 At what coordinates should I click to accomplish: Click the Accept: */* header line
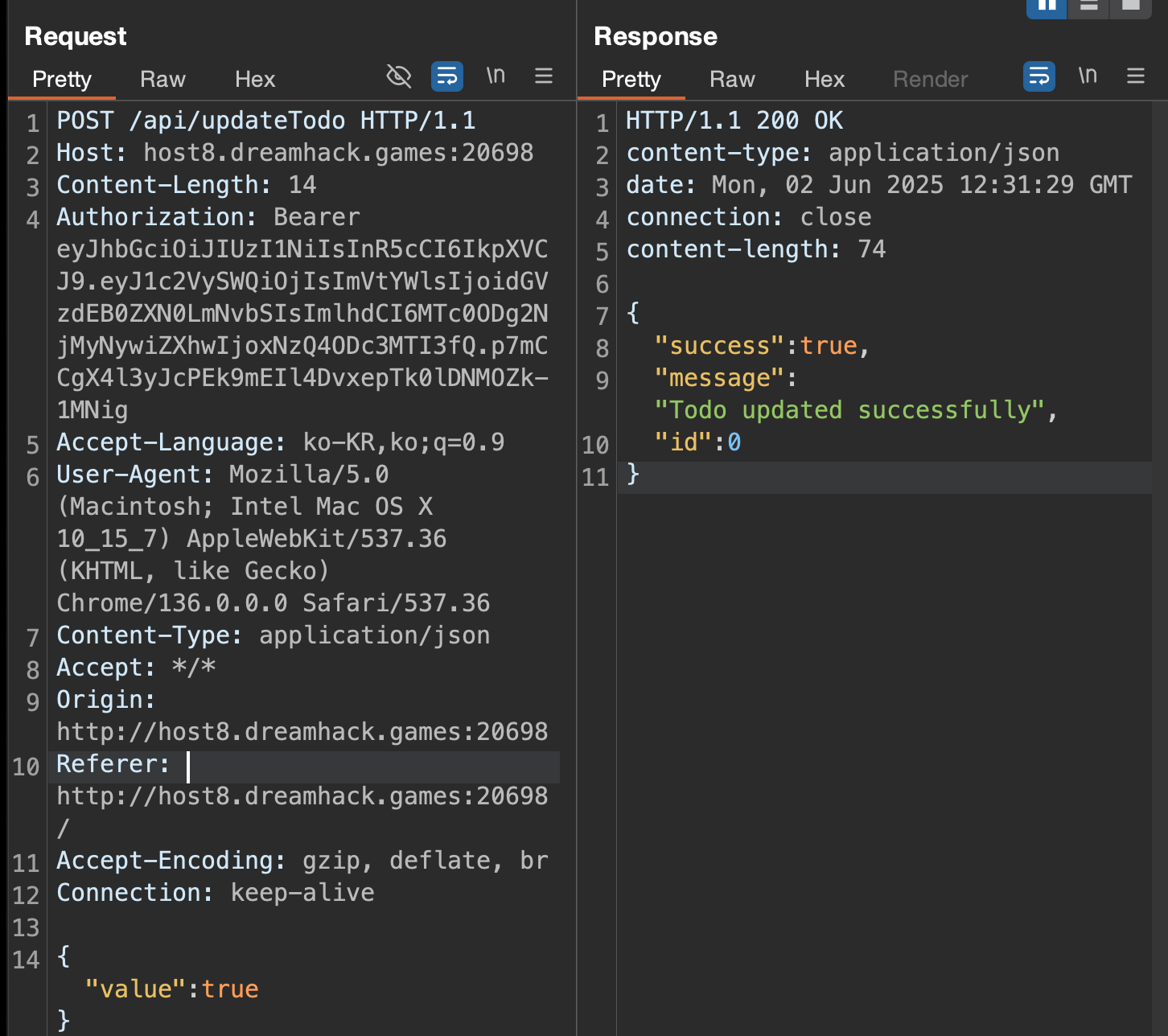[x=136, y=668]
